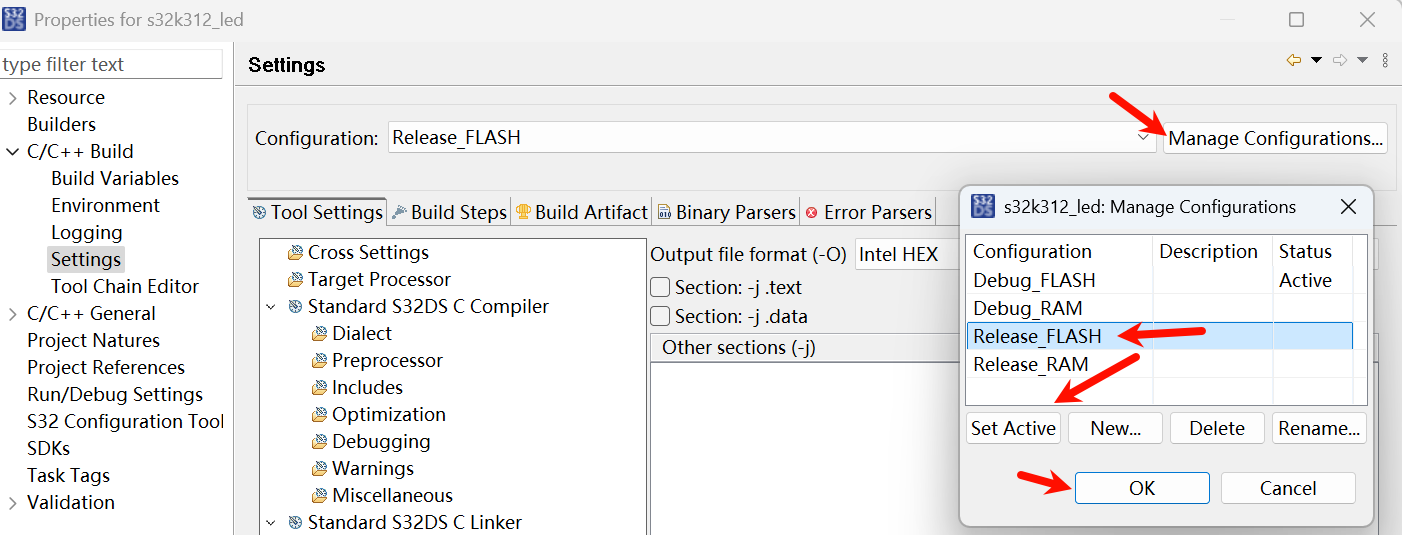Open the Configuration Release_FLASH dropdown

click(x=772, y=138)
